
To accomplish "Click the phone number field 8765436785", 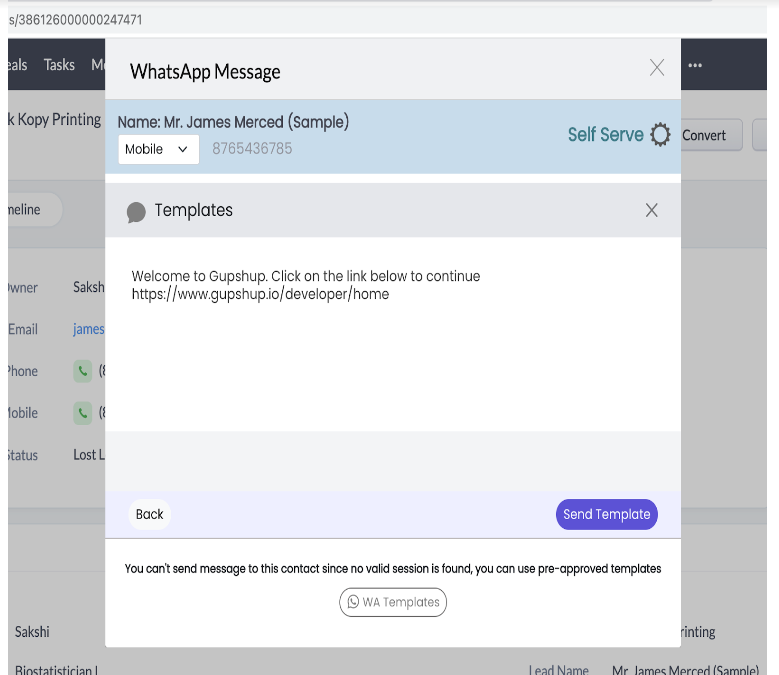I will 252,149.
